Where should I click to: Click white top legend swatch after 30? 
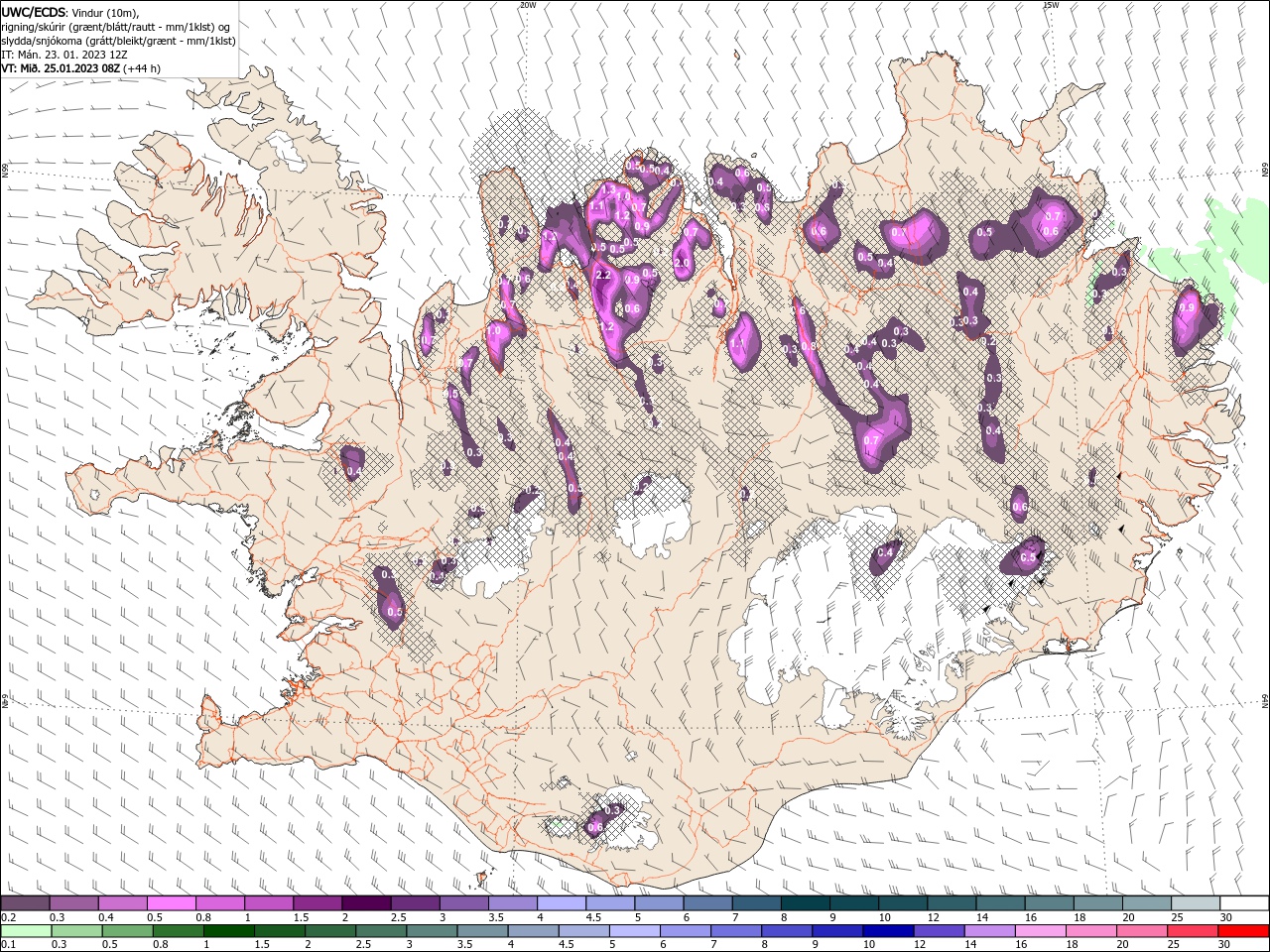pos(1244,903)
